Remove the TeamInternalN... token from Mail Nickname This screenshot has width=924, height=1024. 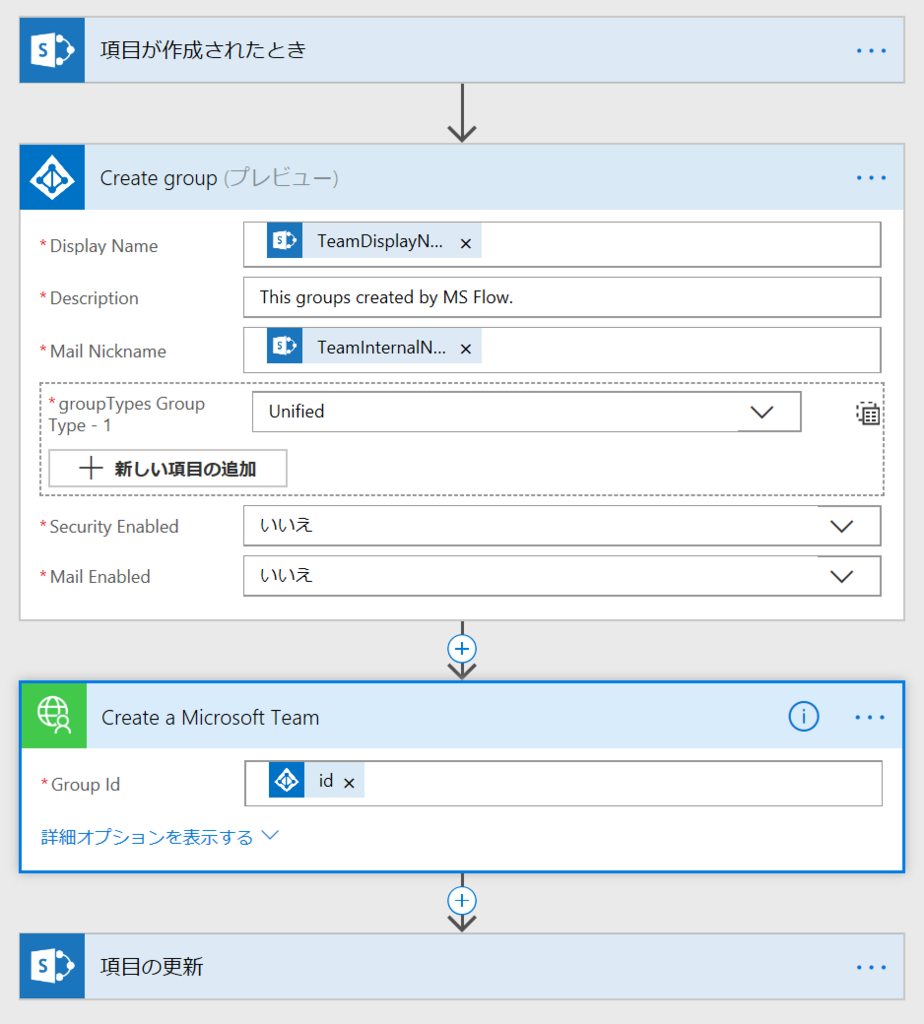coord(466,349)
